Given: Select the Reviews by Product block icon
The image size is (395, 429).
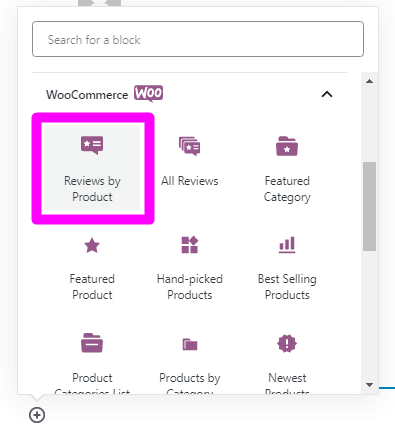Looking at the screenshot, I should pyautogui.click(x=92, y=145).
